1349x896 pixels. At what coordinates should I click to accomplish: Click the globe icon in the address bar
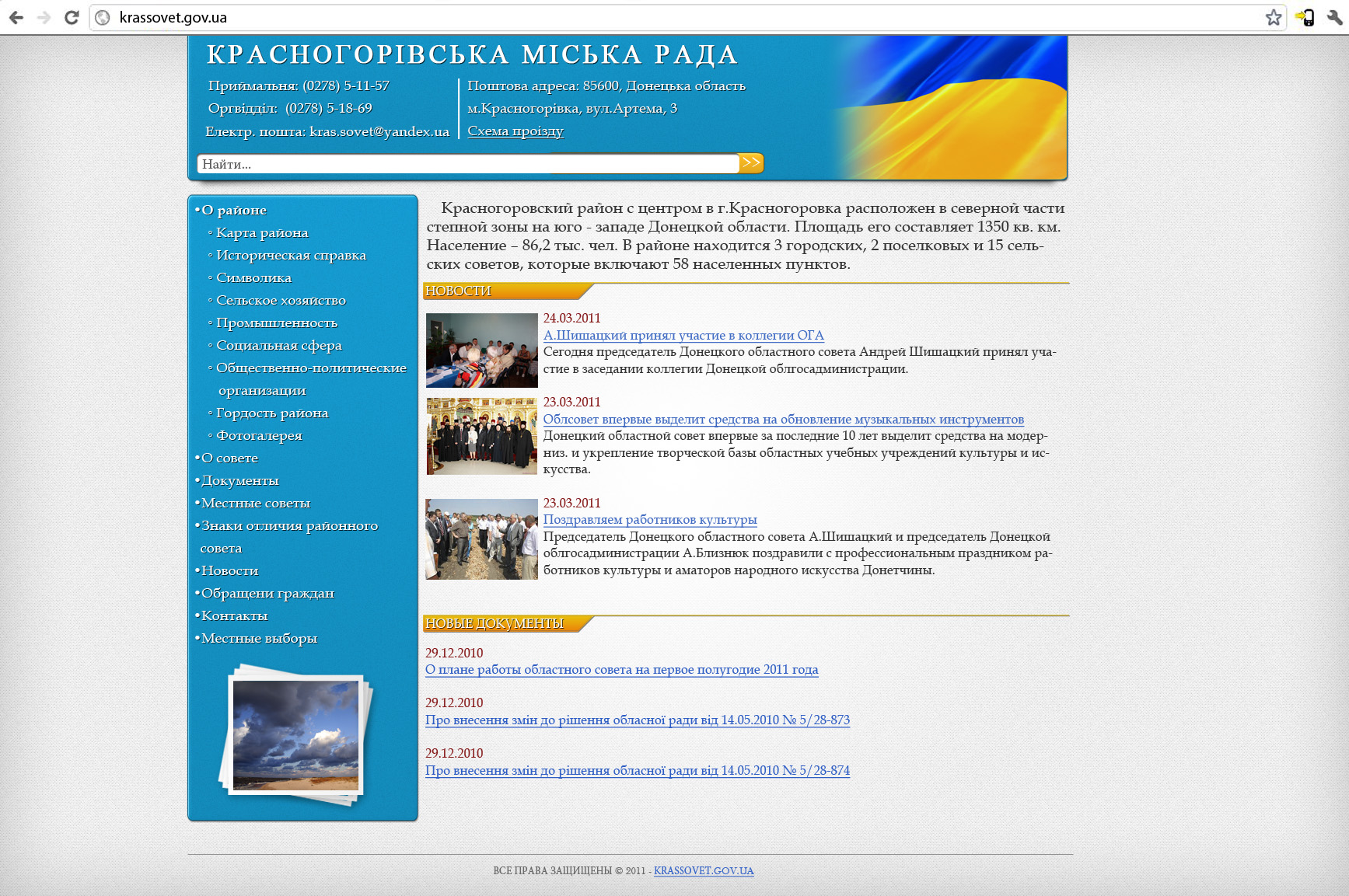click(x=102, y=17)
